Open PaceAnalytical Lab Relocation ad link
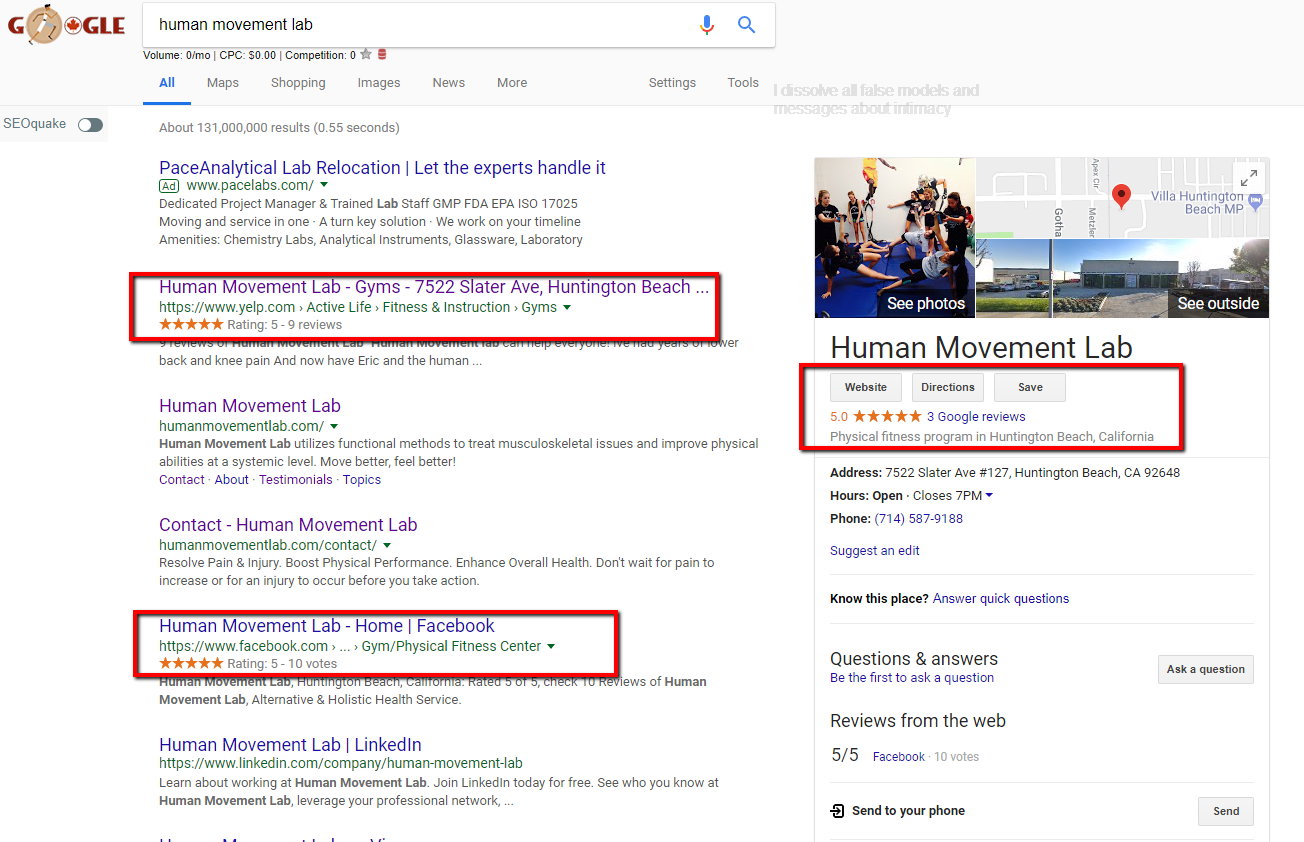This screenshot has height=842, width=1304. tap(382, 168)
